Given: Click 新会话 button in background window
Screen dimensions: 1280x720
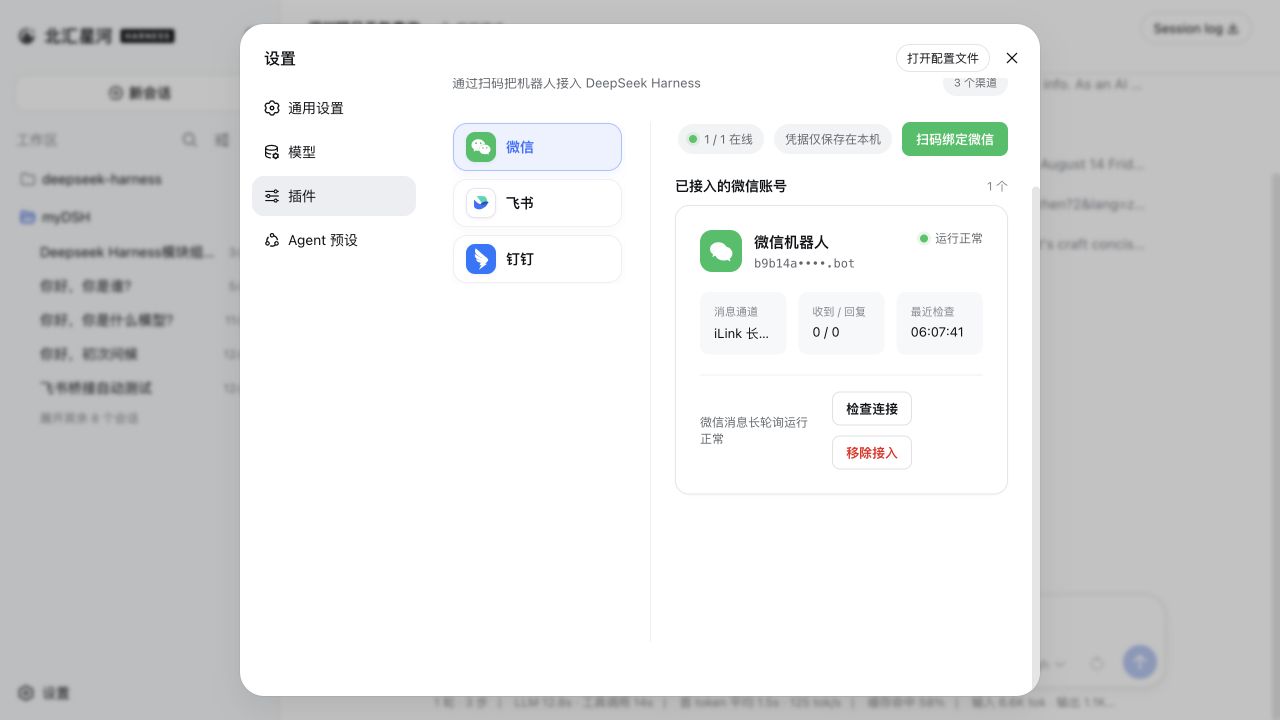Looking at the screenshot, I should [x=140, y=93].
